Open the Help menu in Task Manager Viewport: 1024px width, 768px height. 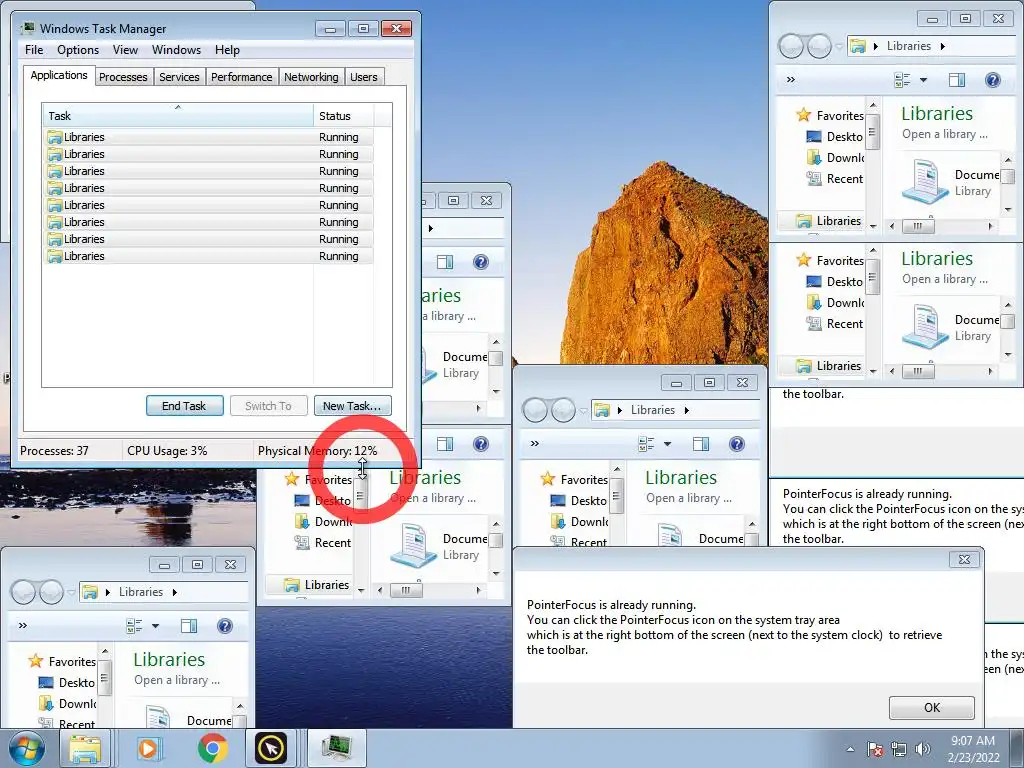[x=227, y=50]
